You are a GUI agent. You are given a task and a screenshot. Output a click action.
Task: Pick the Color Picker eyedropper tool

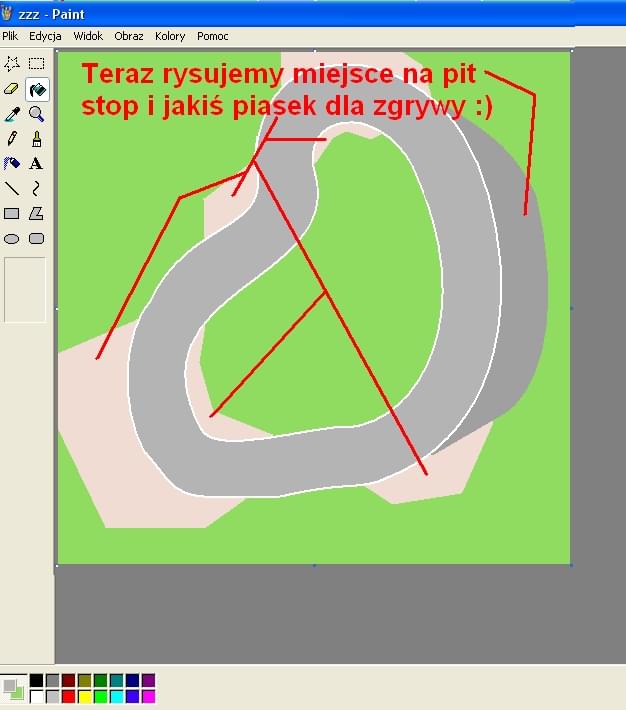[x=12, y=114]
